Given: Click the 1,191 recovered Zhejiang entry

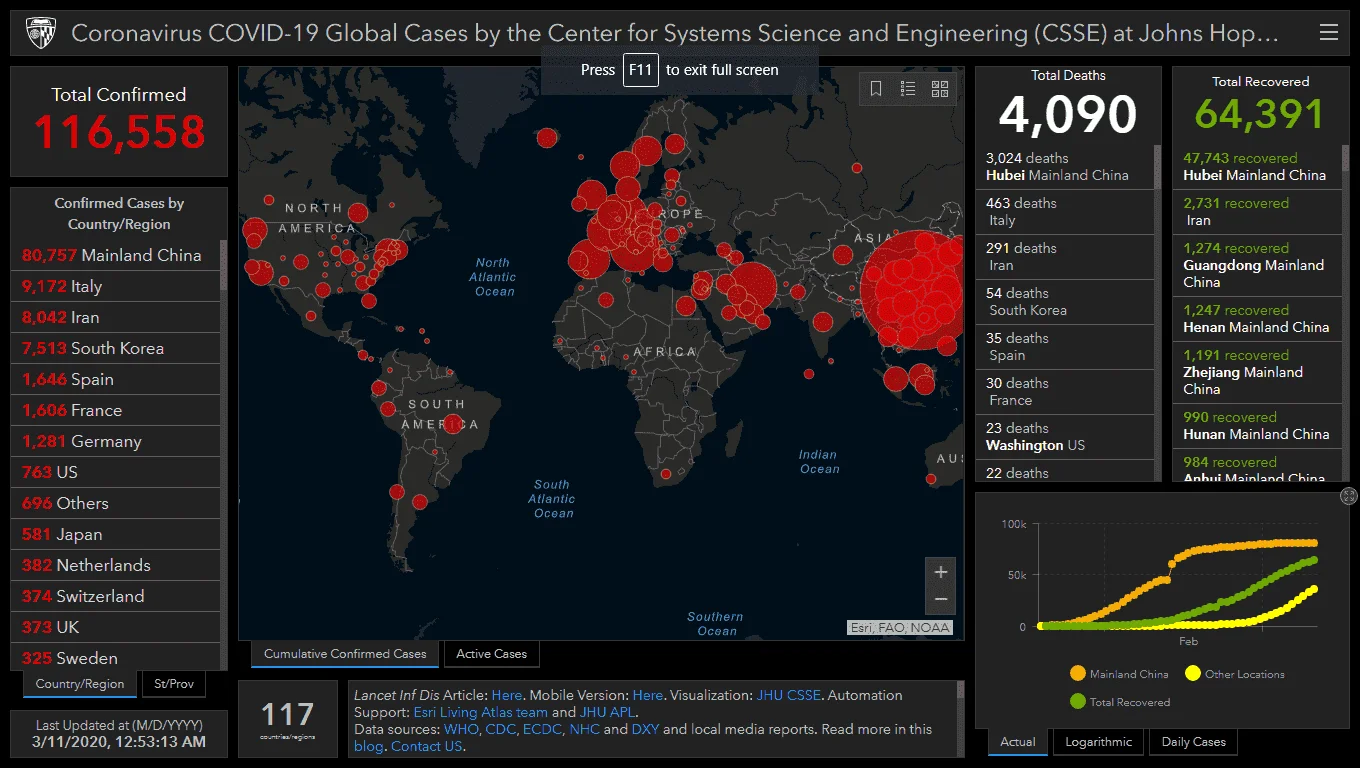Looking at the screenshot, I should pos(1257,372).
